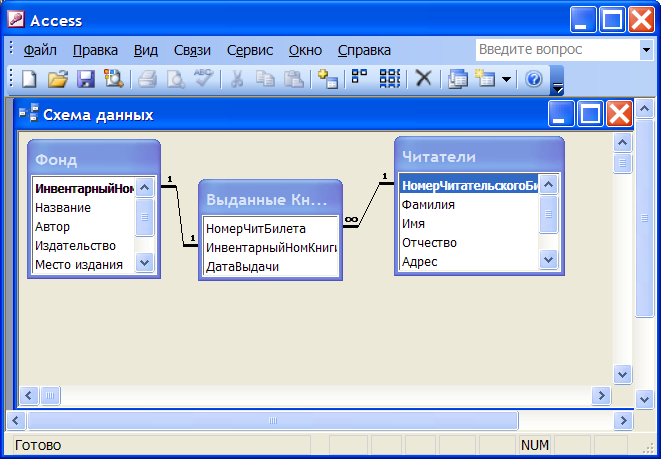The image size is (661, 459).
Task: Open the Database Window icon
Action: click(x=458, y=79)
